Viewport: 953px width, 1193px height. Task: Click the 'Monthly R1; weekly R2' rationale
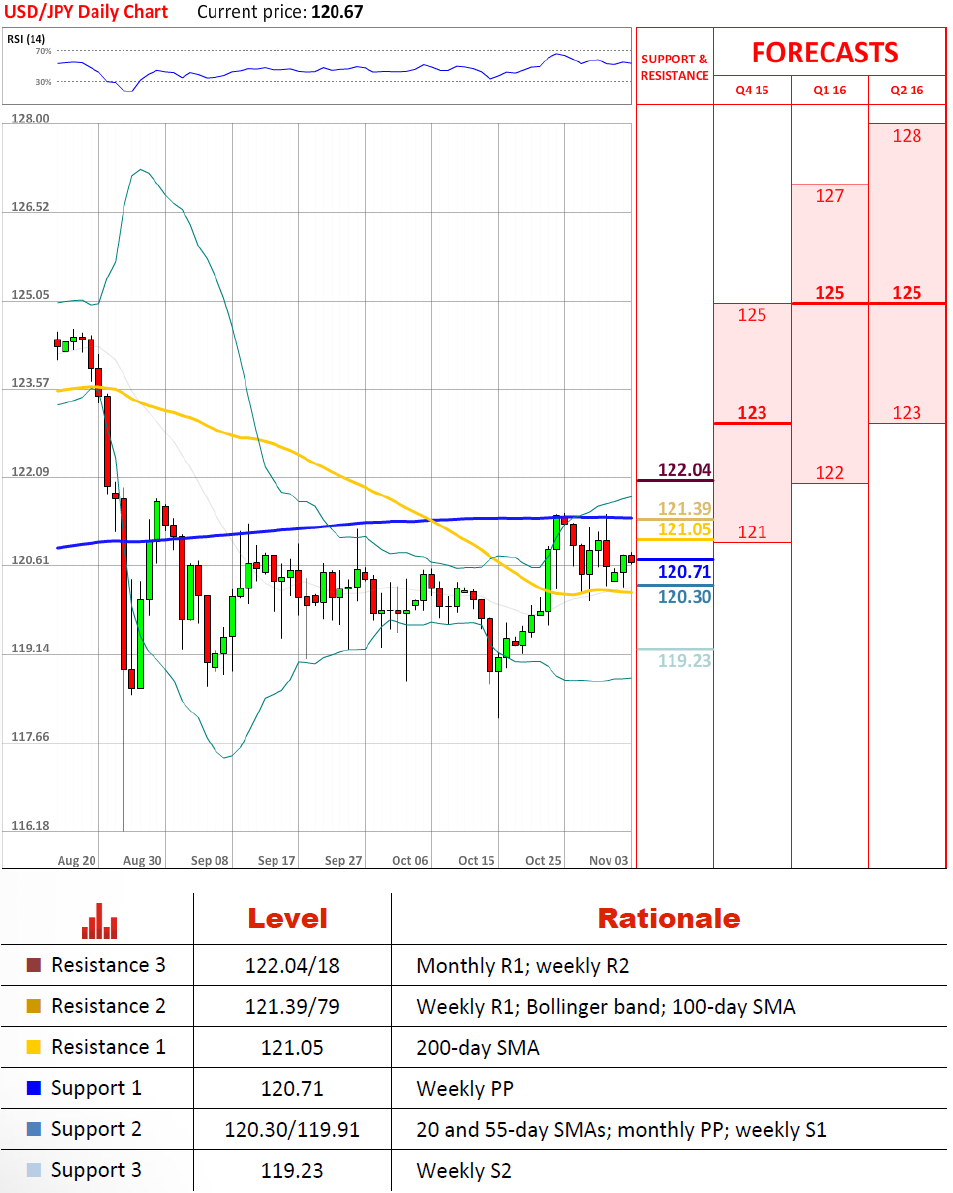pyautogui.click(x=523, y=966)
